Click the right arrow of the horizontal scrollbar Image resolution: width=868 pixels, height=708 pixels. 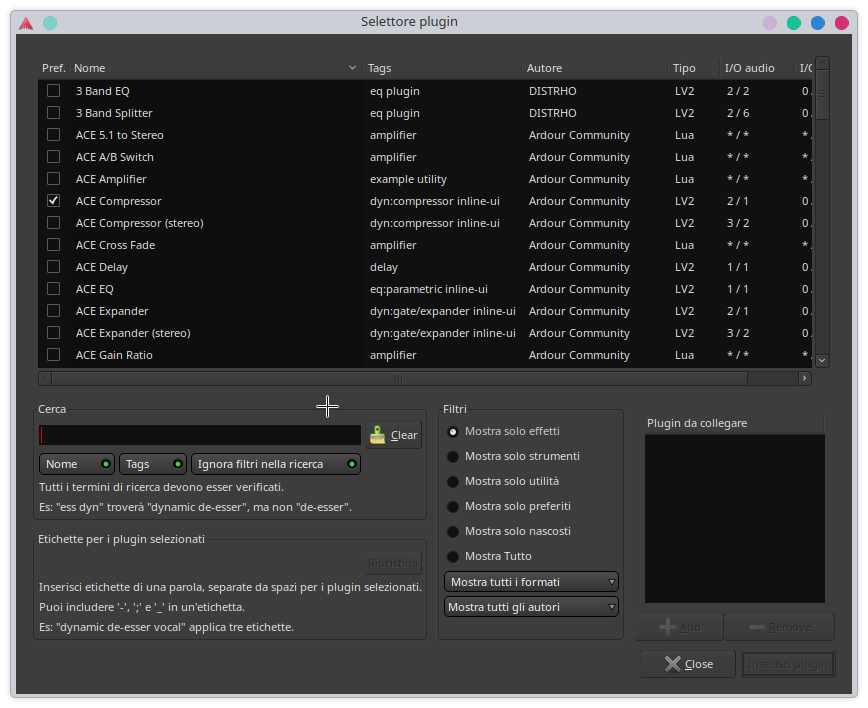pos(805,377)
